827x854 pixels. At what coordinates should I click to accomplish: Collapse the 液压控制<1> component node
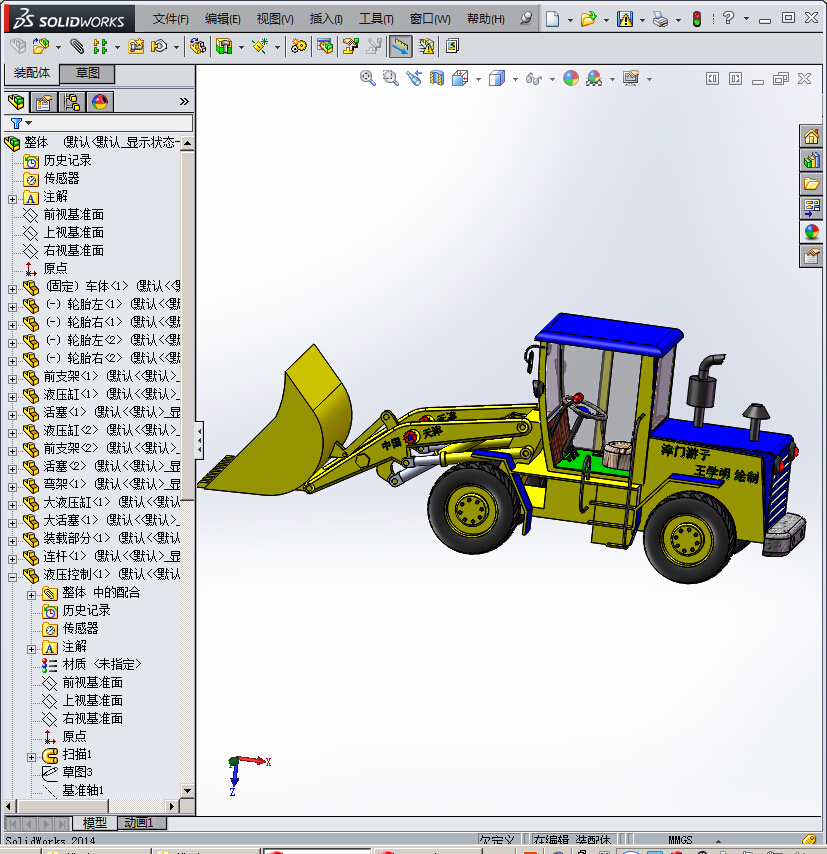(13, 577)
